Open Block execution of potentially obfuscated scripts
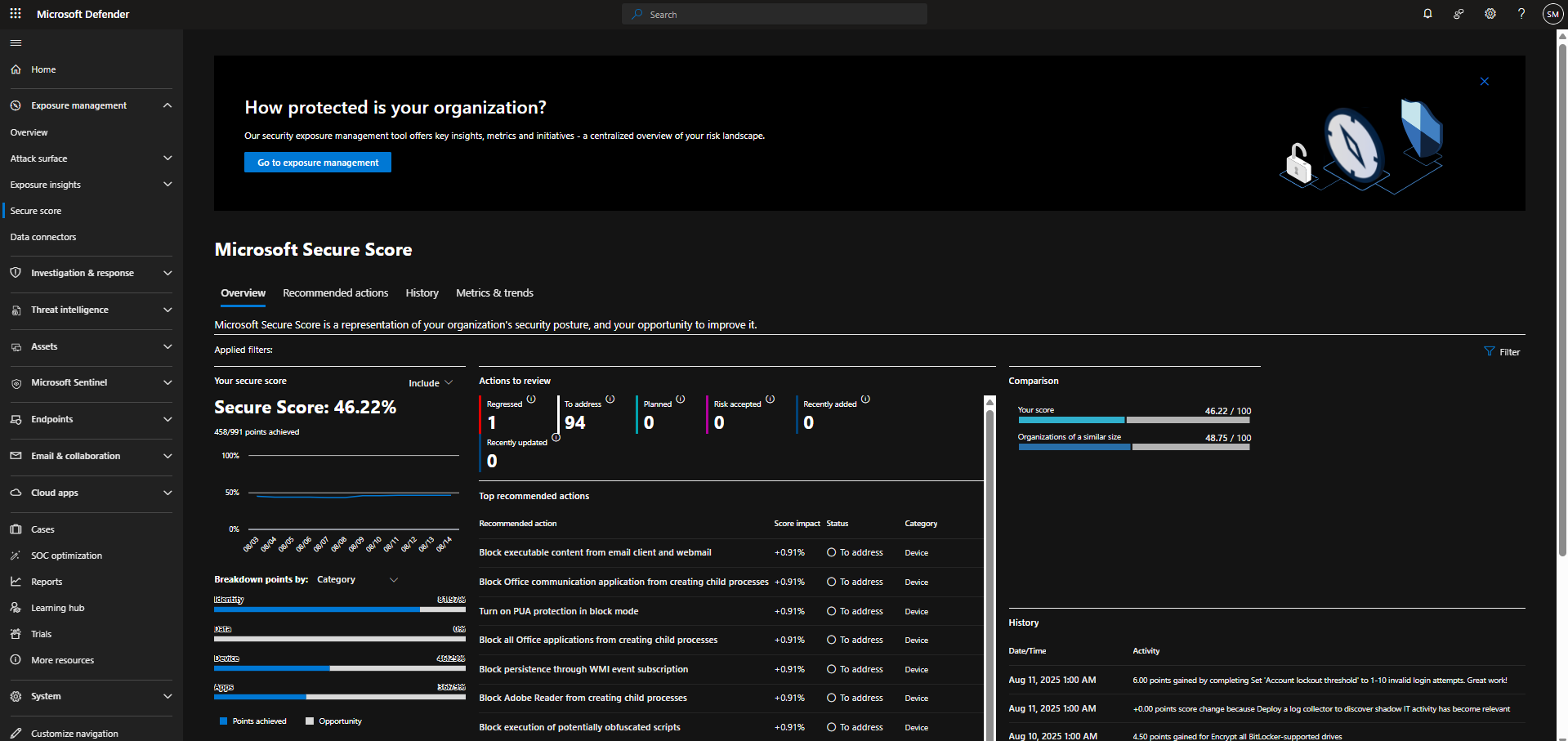 [x=579, y=727]
